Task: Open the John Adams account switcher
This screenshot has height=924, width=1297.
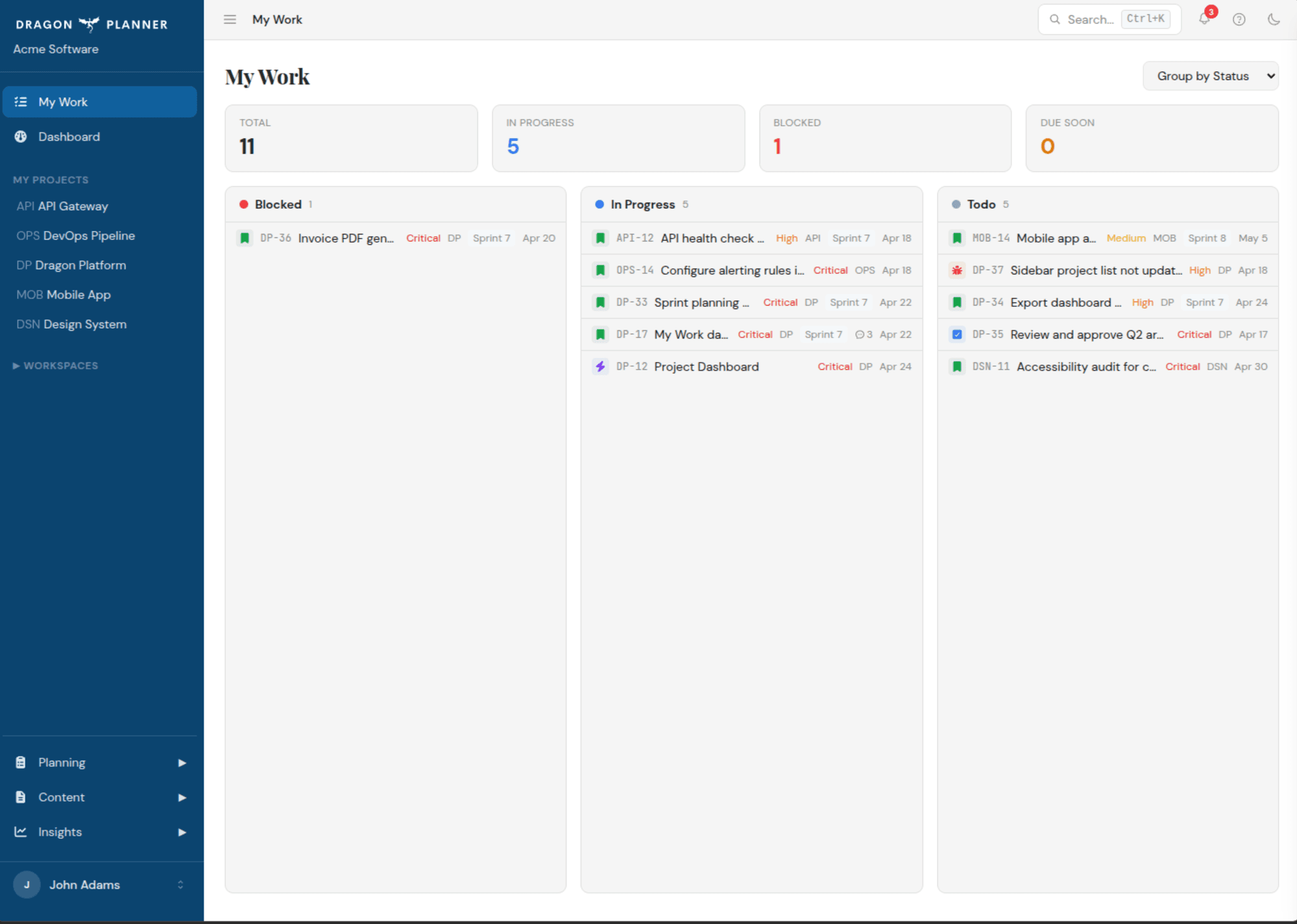Action: click(x=85, y=884)
